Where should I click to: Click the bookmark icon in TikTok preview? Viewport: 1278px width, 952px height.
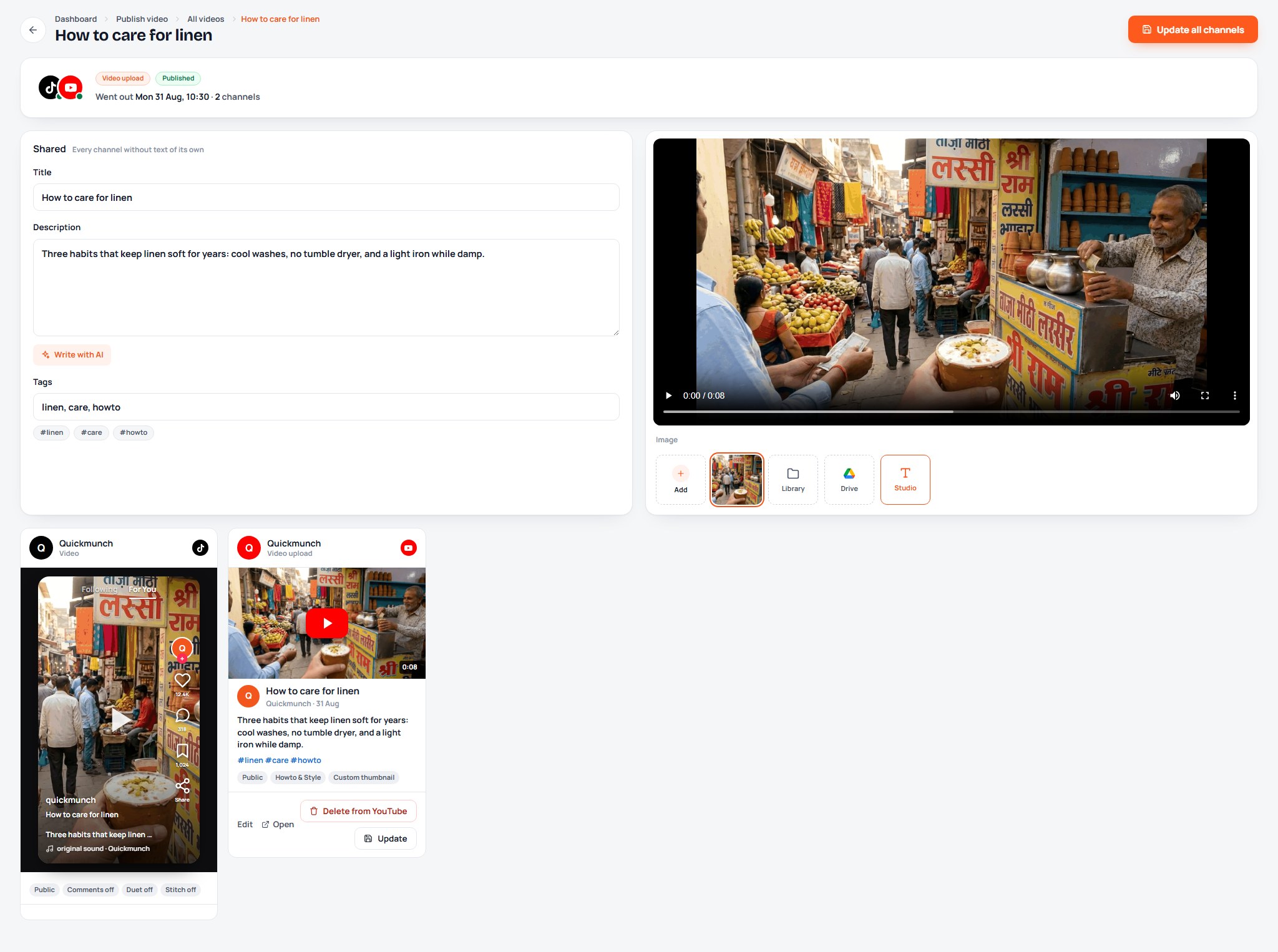tap(182, 750)
